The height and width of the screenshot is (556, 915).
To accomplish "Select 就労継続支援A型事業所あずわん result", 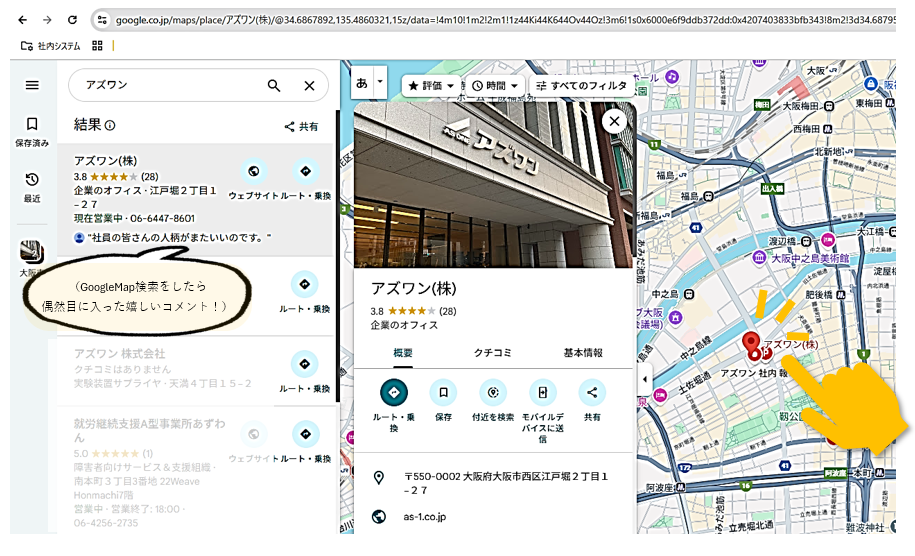I will (x=149, y=430).
